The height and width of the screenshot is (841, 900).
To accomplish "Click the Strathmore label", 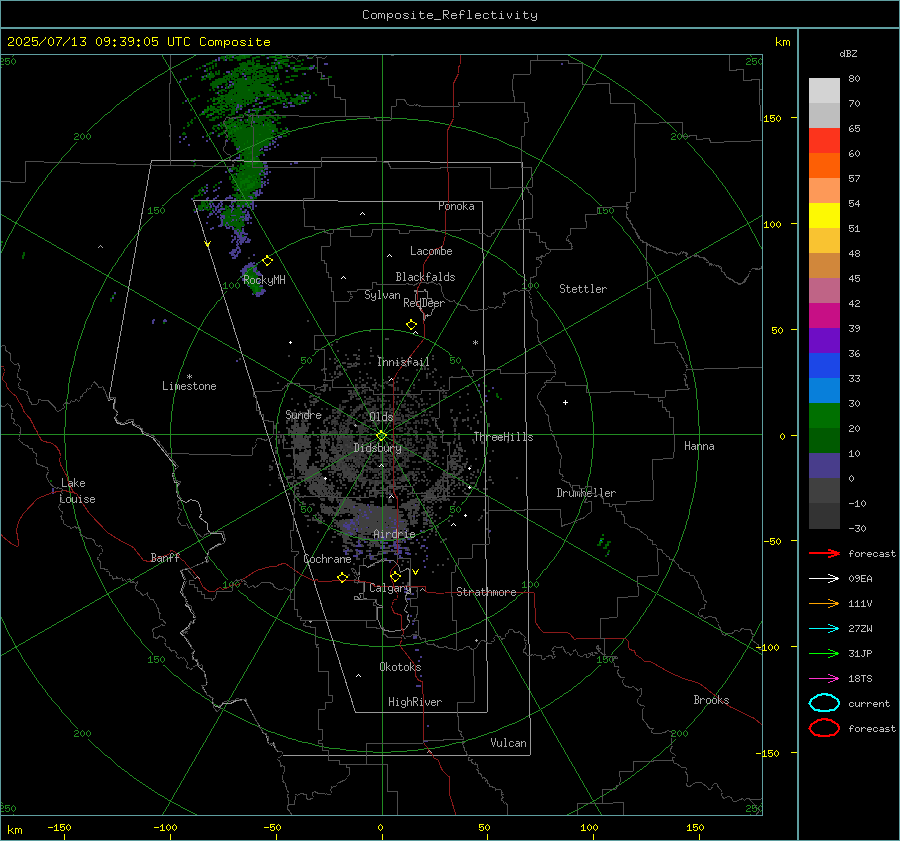I will 486,592.
